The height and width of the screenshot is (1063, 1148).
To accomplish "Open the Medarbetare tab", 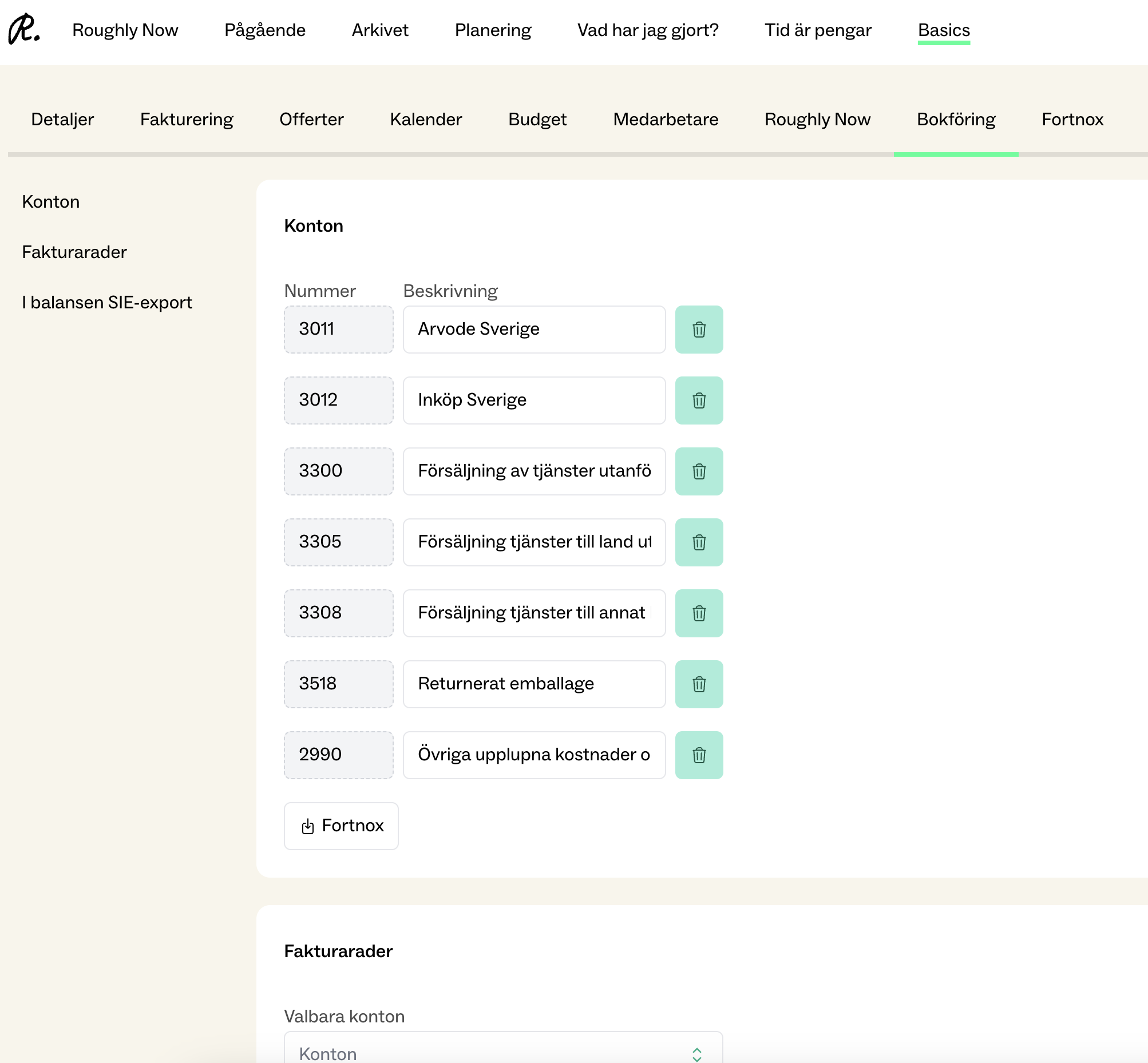I will [665, 119].
